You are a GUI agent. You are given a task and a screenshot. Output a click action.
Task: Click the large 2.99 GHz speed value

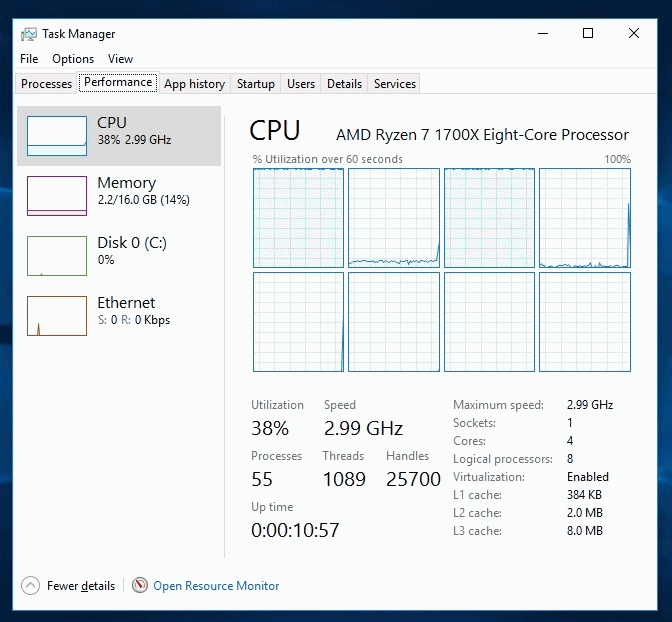pos(363,428)
